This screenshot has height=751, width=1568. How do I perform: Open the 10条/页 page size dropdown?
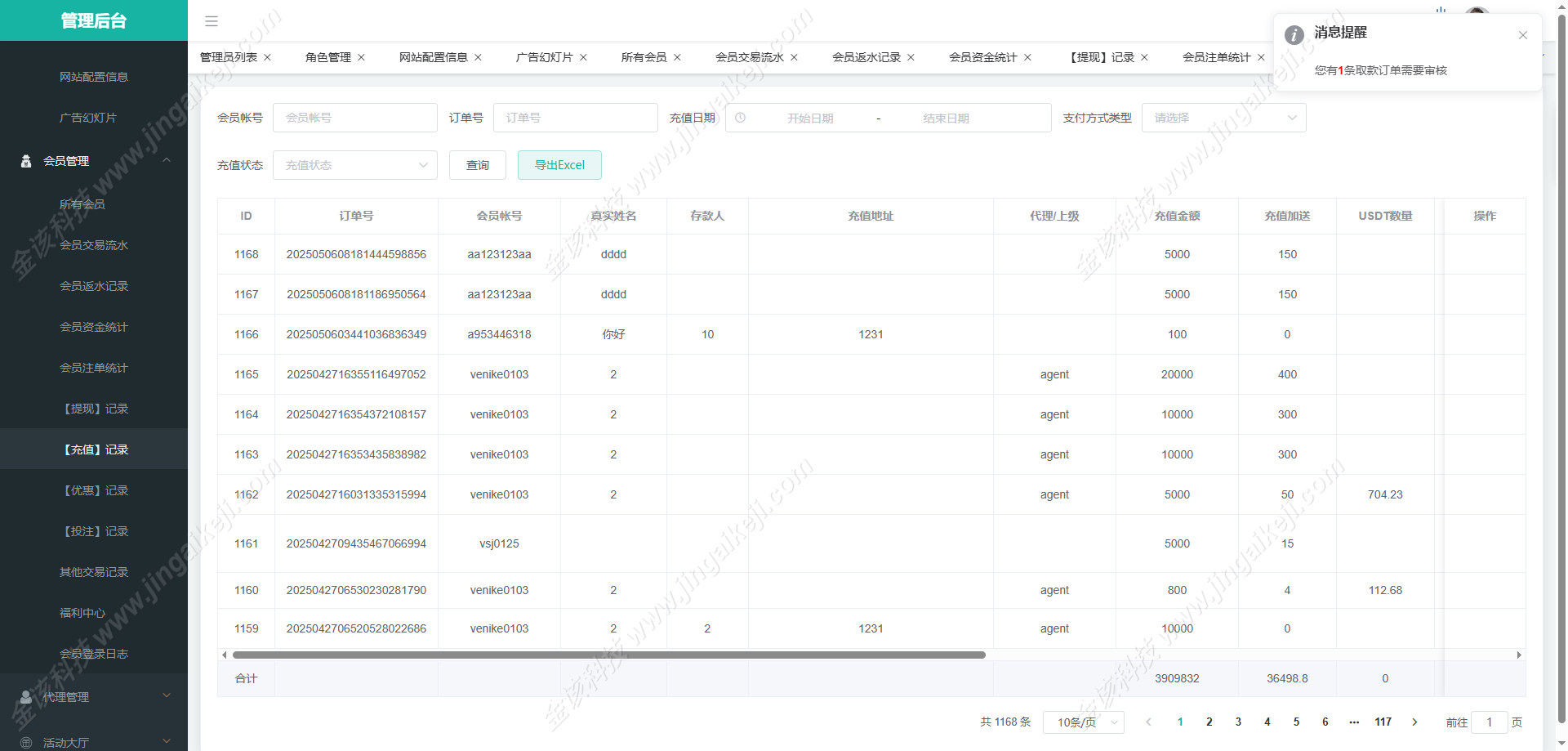1084,722
